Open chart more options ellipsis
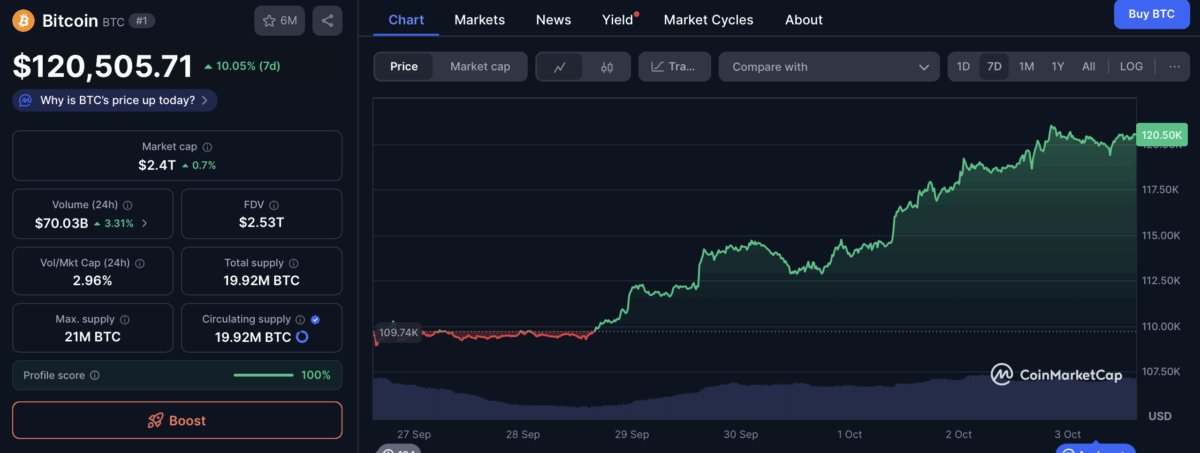 1174,66
